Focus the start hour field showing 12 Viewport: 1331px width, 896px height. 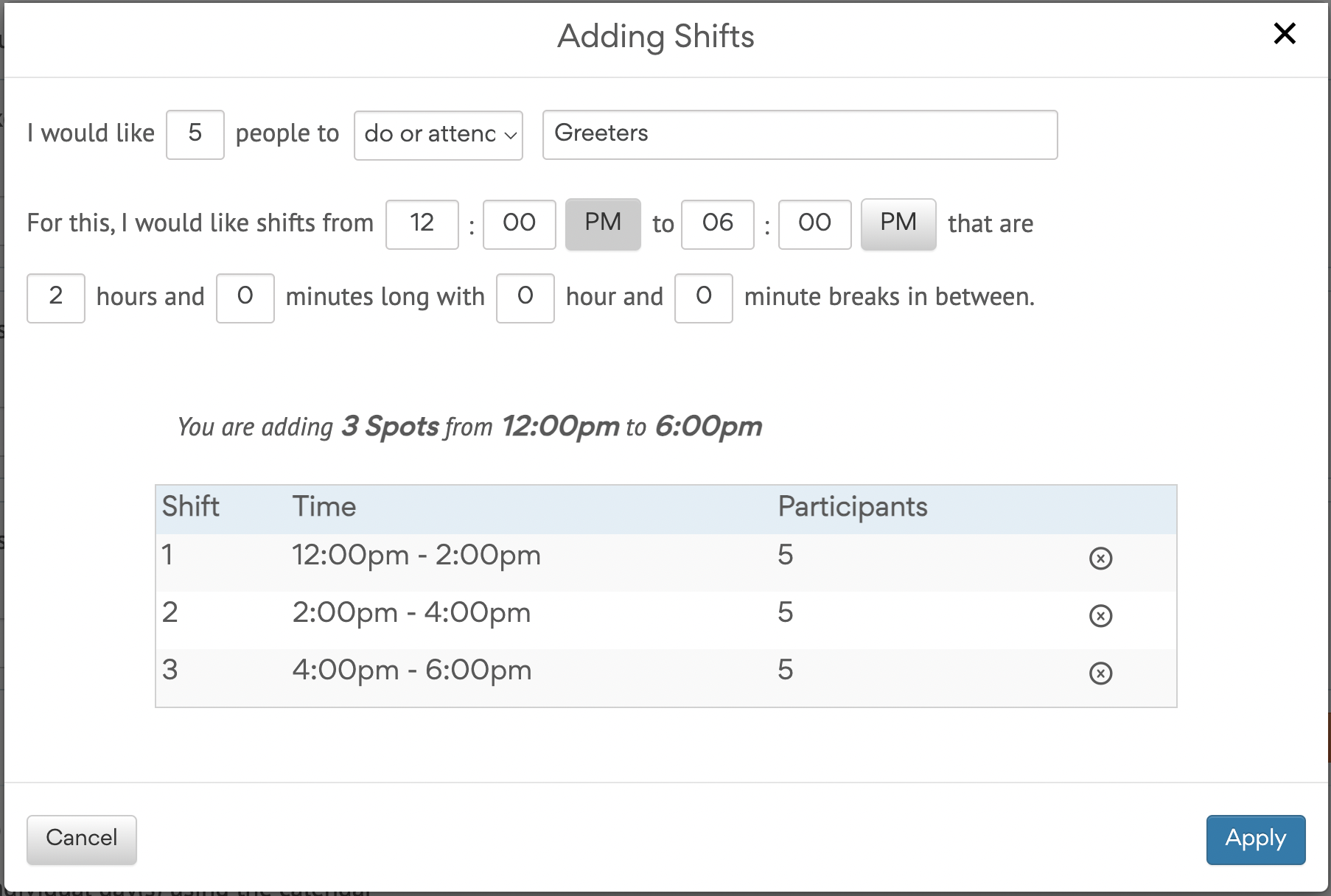pyautogui.click(x=422, y=224)
